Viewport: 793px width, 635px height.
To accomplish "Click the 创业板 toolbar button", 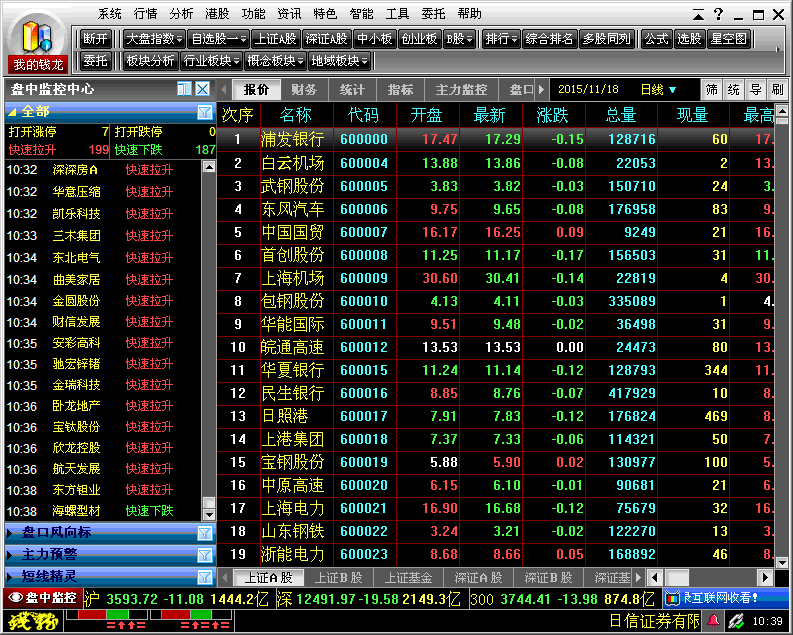I will [x=419, y=39].
